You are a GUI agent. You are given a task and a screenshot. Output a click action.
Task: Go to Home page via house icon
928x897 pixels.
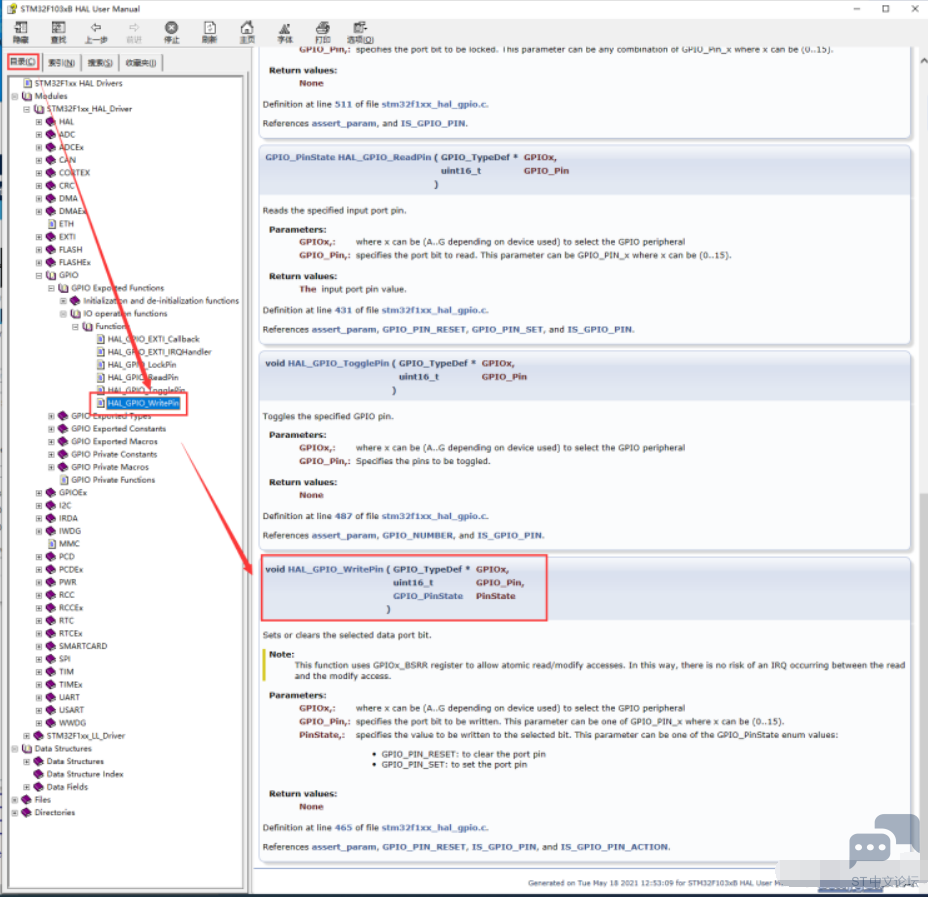[247, 32]
